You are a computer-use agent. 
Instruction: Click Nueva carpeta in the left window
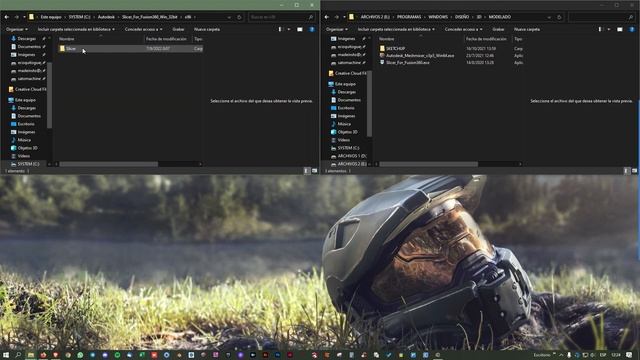click(x=207, y=29)
